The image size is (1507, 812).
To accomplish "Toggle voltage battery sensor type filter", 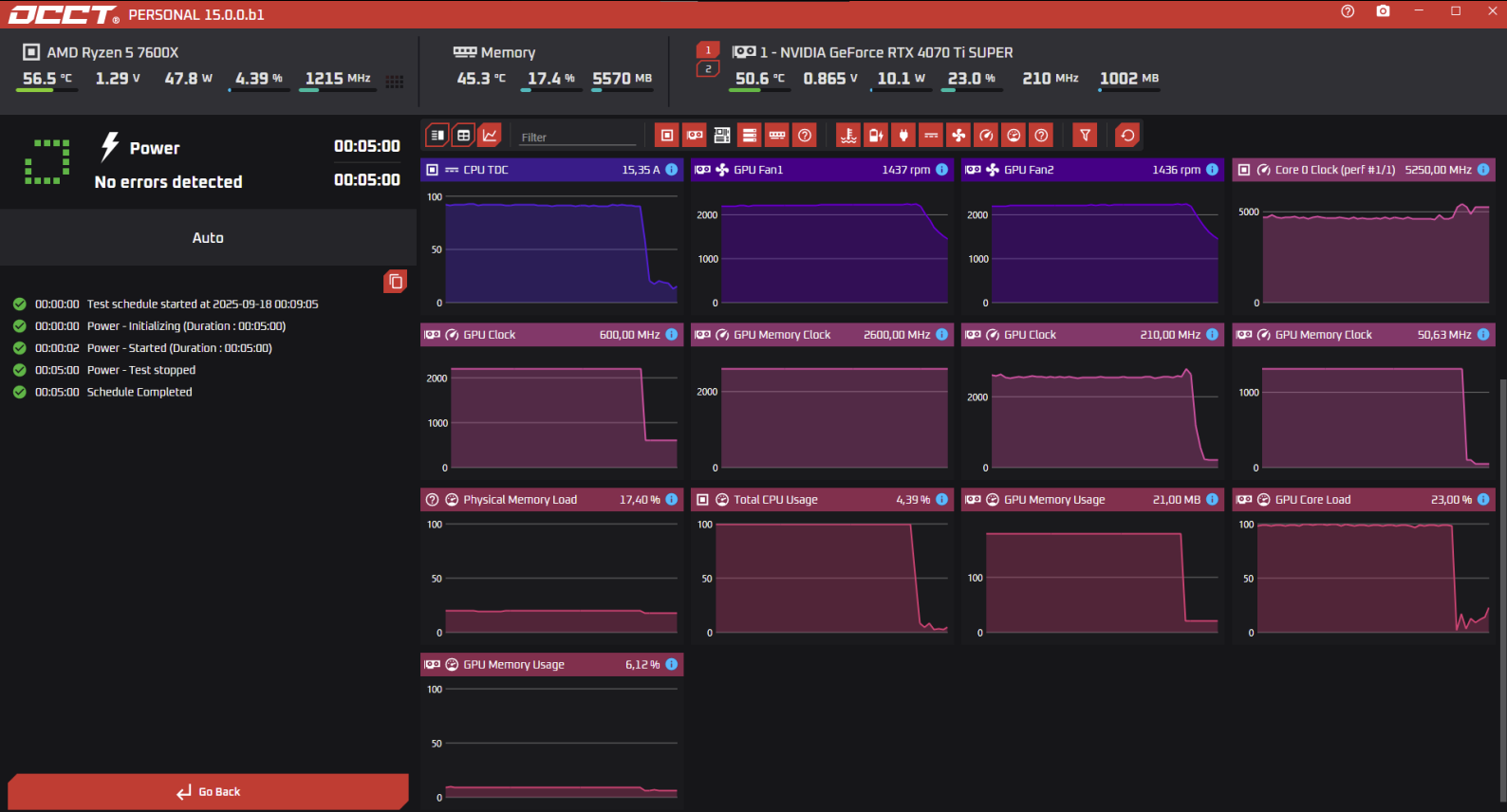I will tap(876, 136).
